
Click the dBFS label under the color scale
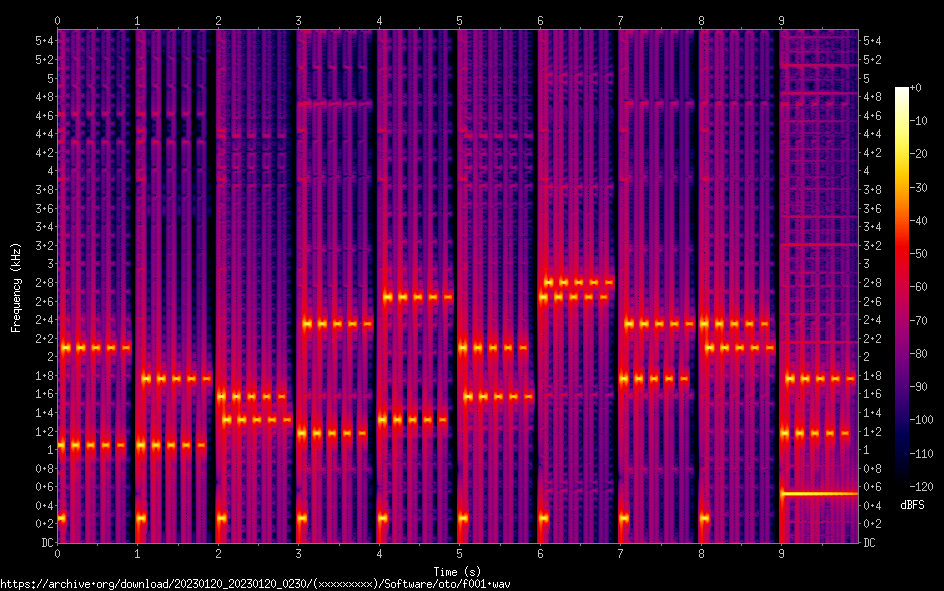coord(913,505)
